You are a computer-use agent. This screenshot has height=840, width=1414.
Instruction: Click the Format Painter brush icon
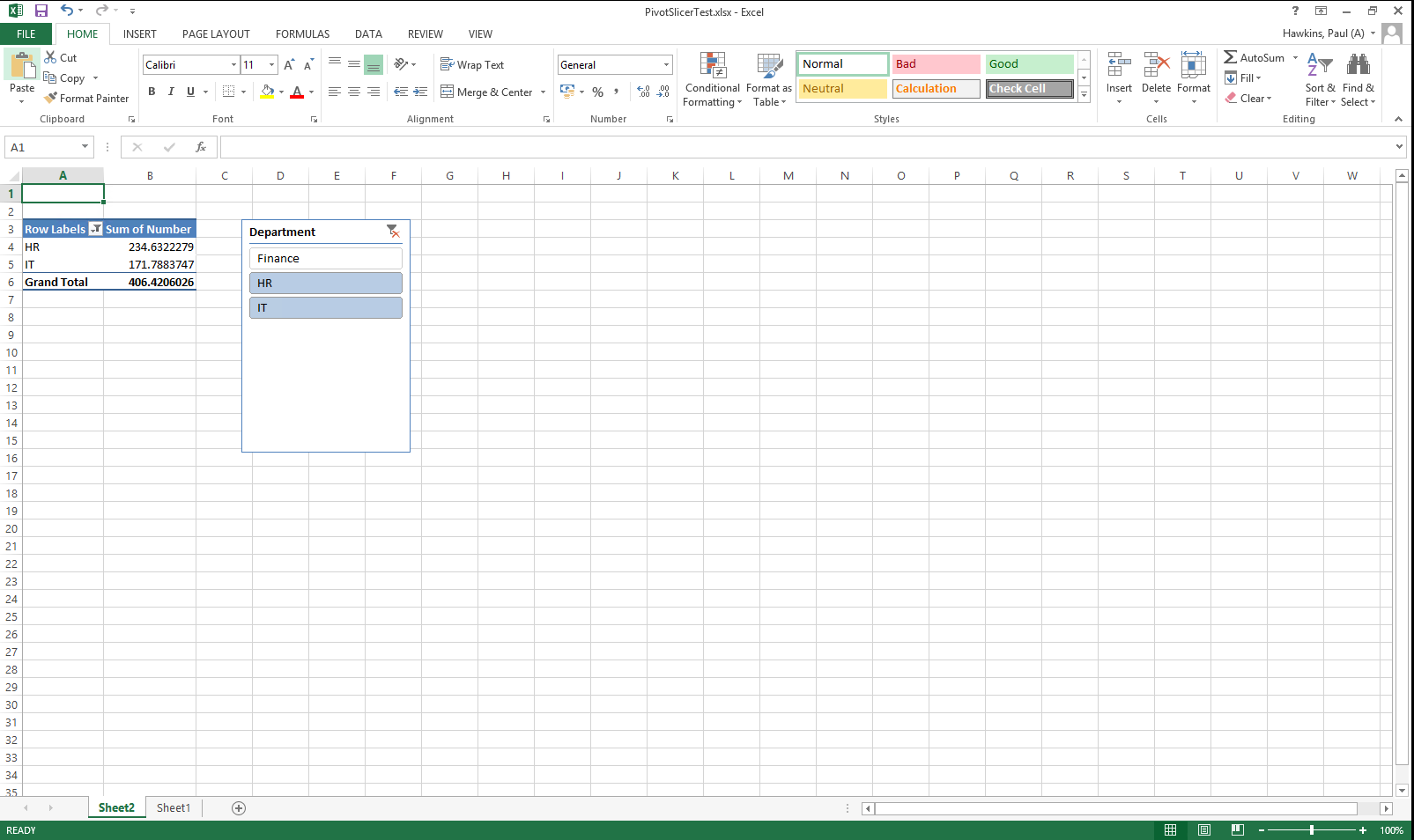[51, 99]
